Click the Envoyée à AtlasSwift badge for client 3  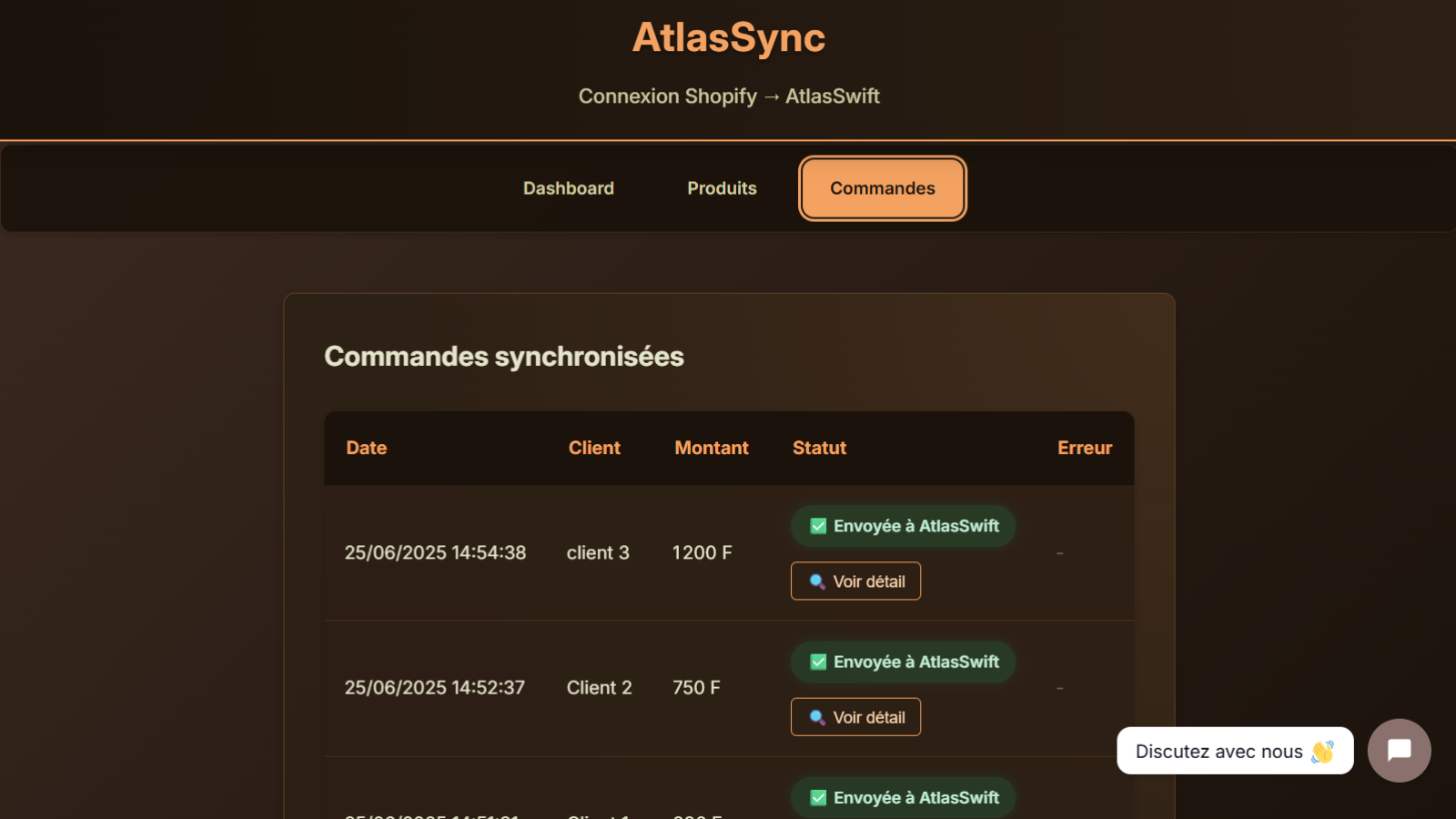902,526
